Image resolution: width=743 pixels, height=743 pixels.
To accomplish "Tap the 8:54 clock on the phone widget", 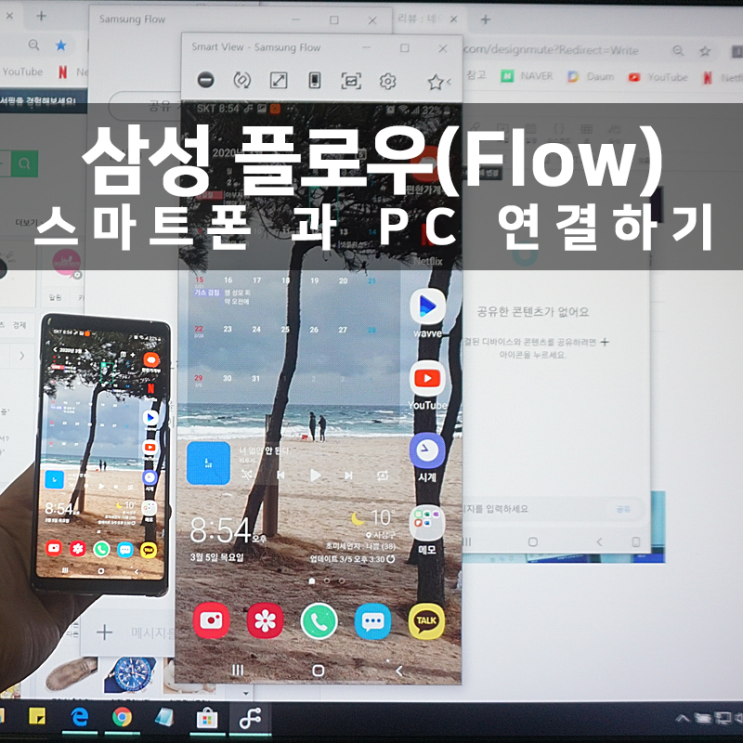I will 220,530.
